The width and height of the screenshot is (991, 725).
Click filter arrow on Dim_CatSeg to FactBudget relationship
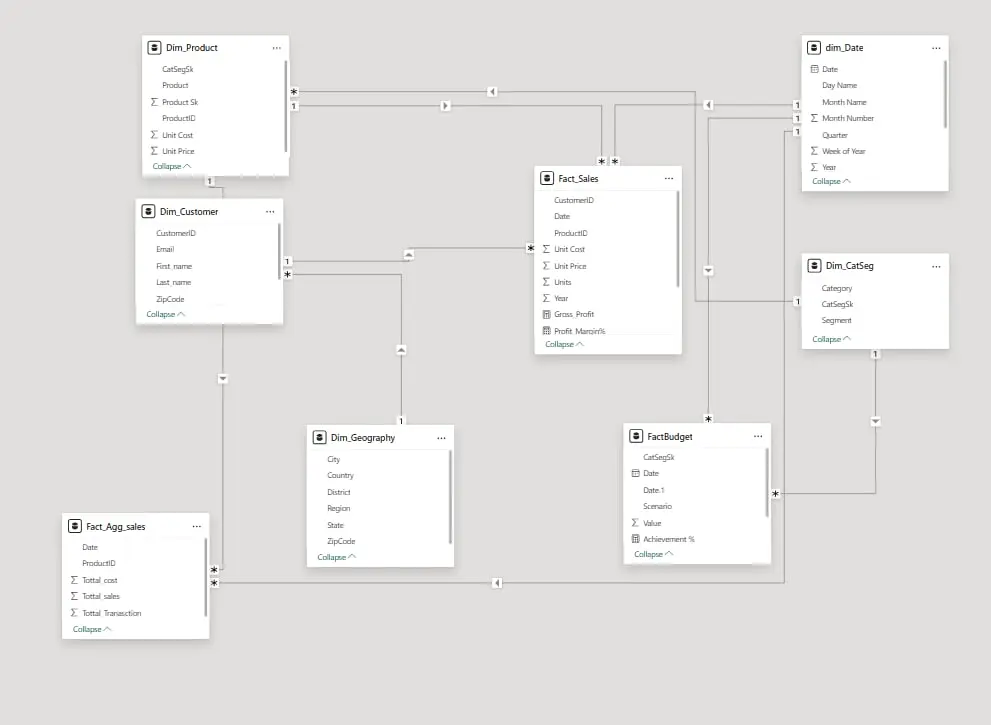[875, 421]
